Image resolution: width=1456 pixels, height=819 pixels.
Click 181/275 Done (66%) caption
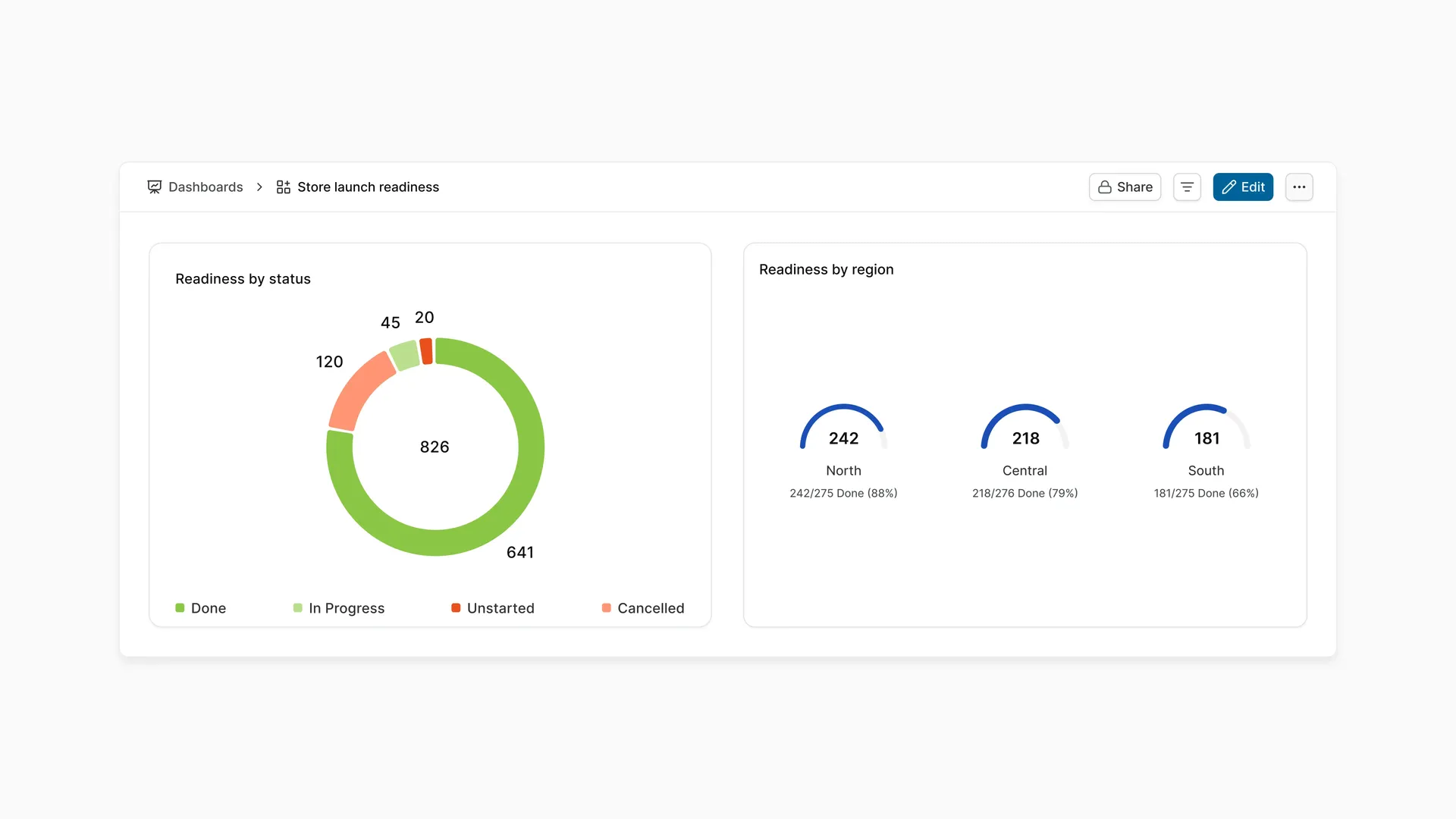(1206, 494)
